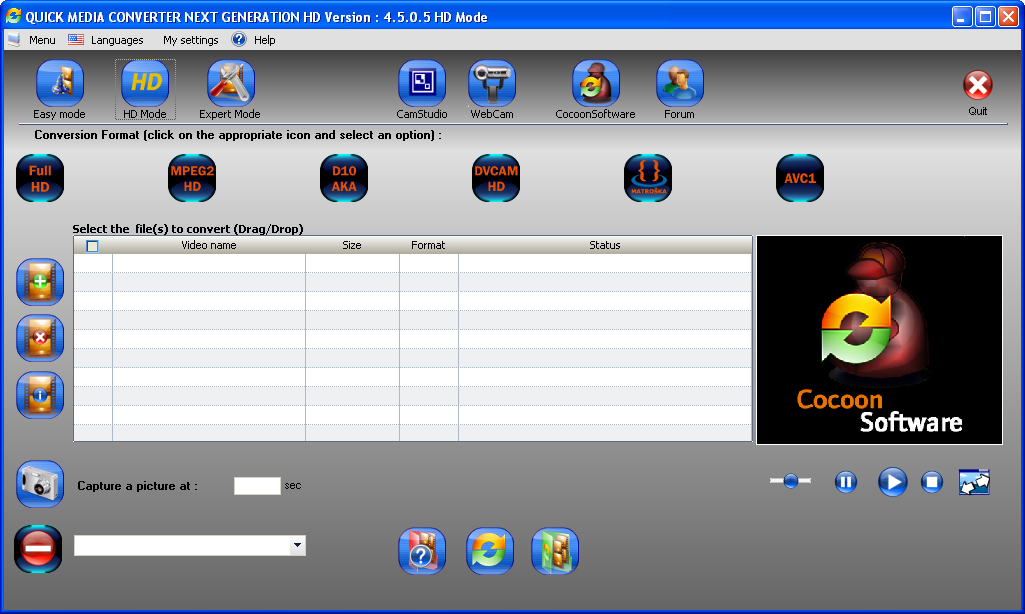Adjust the preview volume slider
Viewport: 1025px width, 614px height.
[790, 481]
